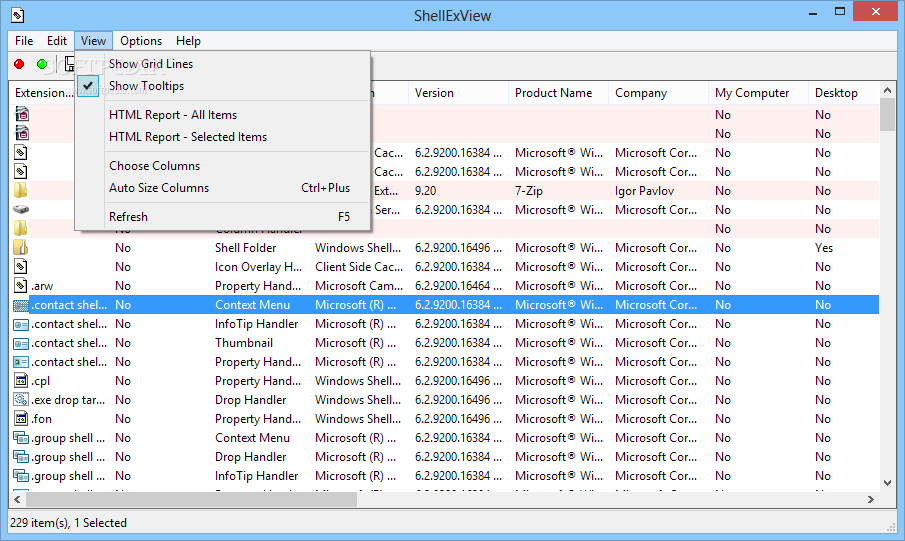Click the .group shell InfoTip Handler row icon
The width and height of the screenshot is (905, 541).
point(21,476)
